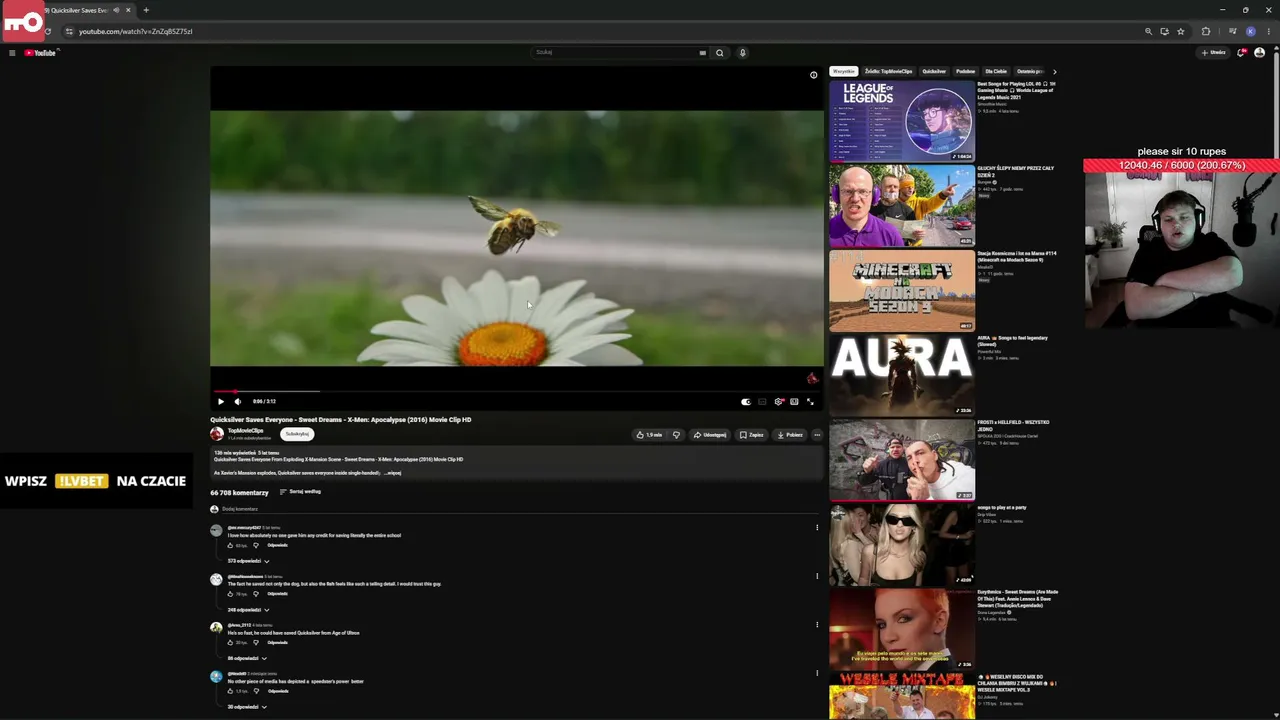Screen dimensions: 1280x720
Task: Open a new browser tab
Action: 146,10
